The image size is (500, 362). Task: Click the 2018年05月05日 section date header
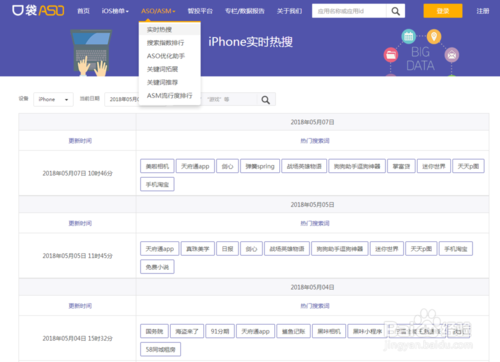coord(312,205)
